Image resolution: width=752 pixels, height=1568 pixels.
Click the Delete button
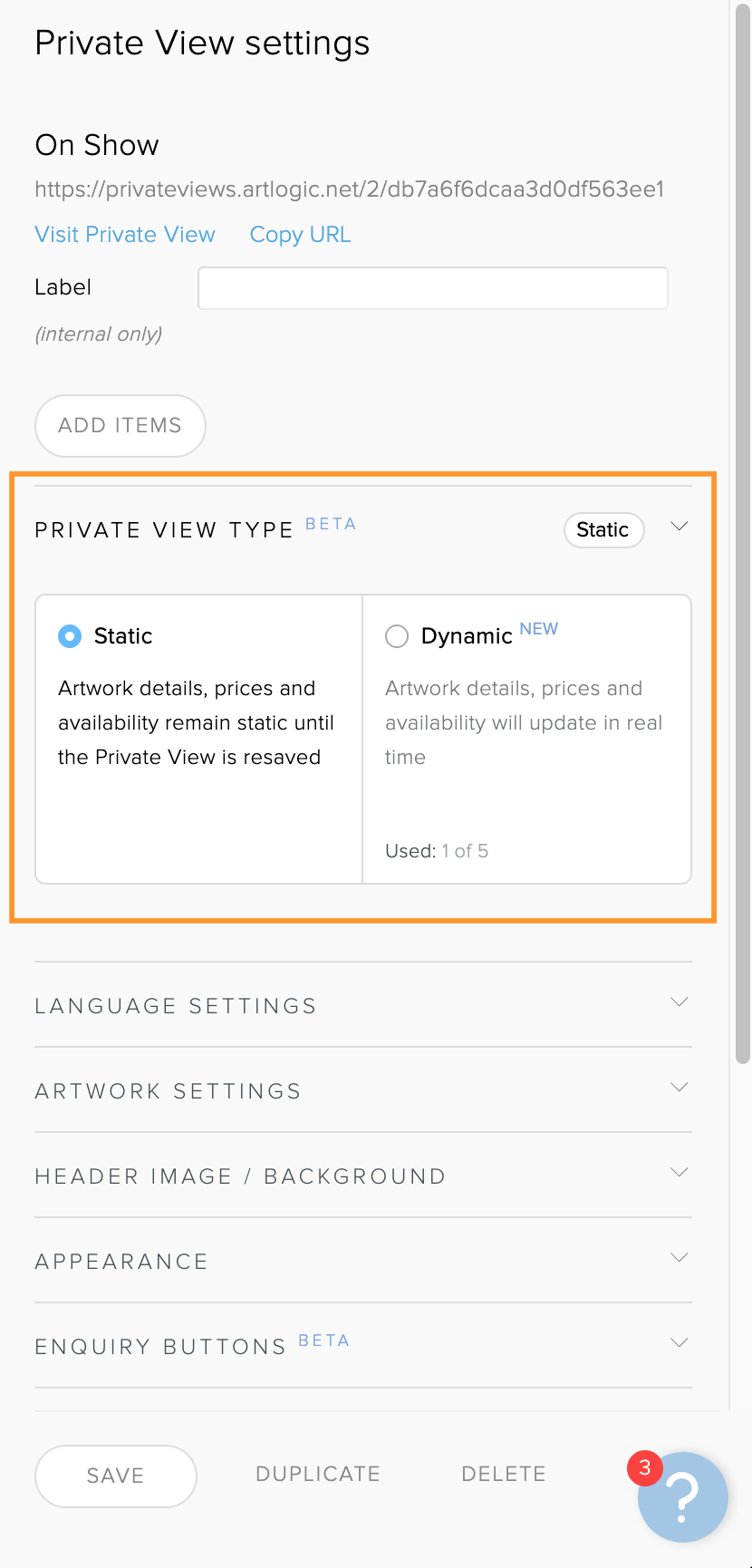tap(504, 1475)
